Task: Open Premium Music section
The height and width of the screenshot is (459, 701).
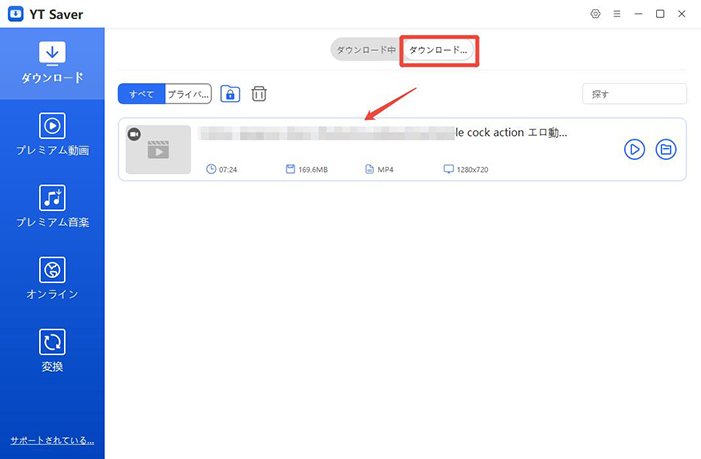Action: point(52,207)
